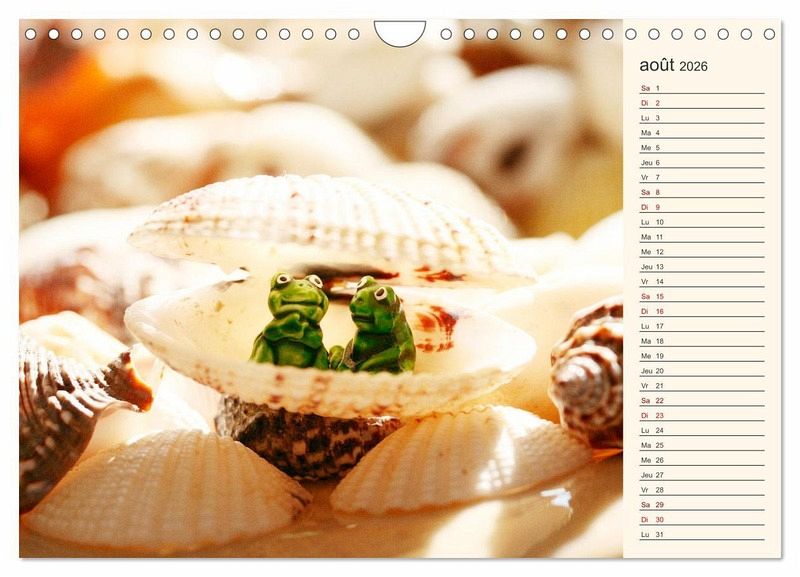Click the août 2026 month heading
The height and width of the screenshot is (577, 800).
coord(673,66)
